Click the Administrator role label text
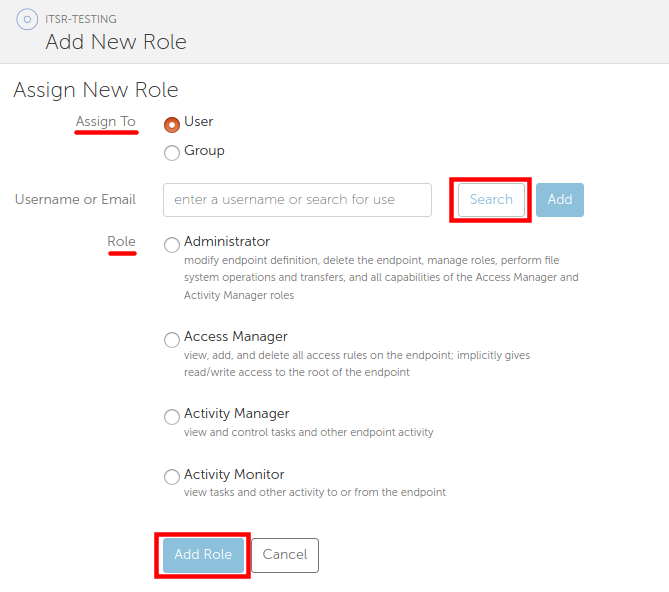The image size is (669, 592). [x=227, y=241]
